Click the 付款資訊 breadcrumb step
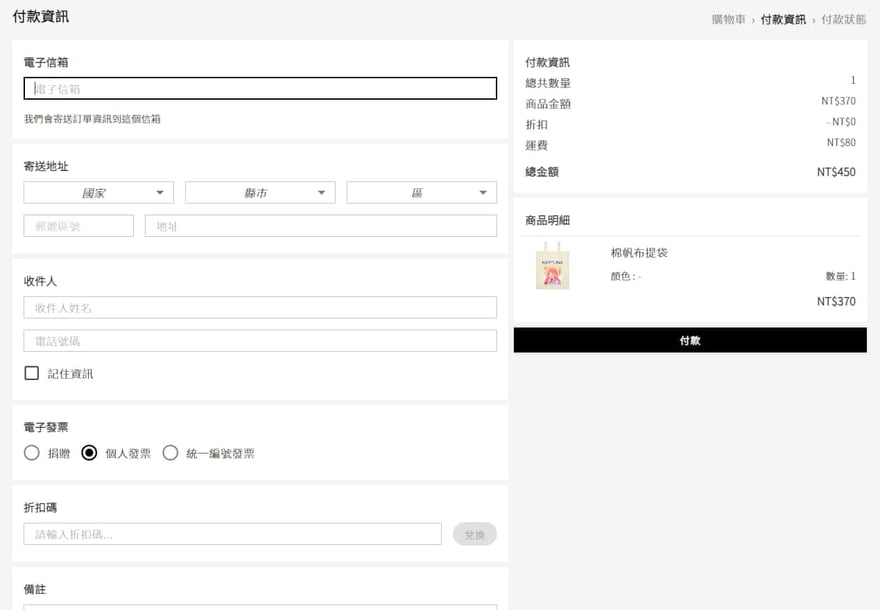The width and height of the screenshot is (880, 610). coord(783,20)
